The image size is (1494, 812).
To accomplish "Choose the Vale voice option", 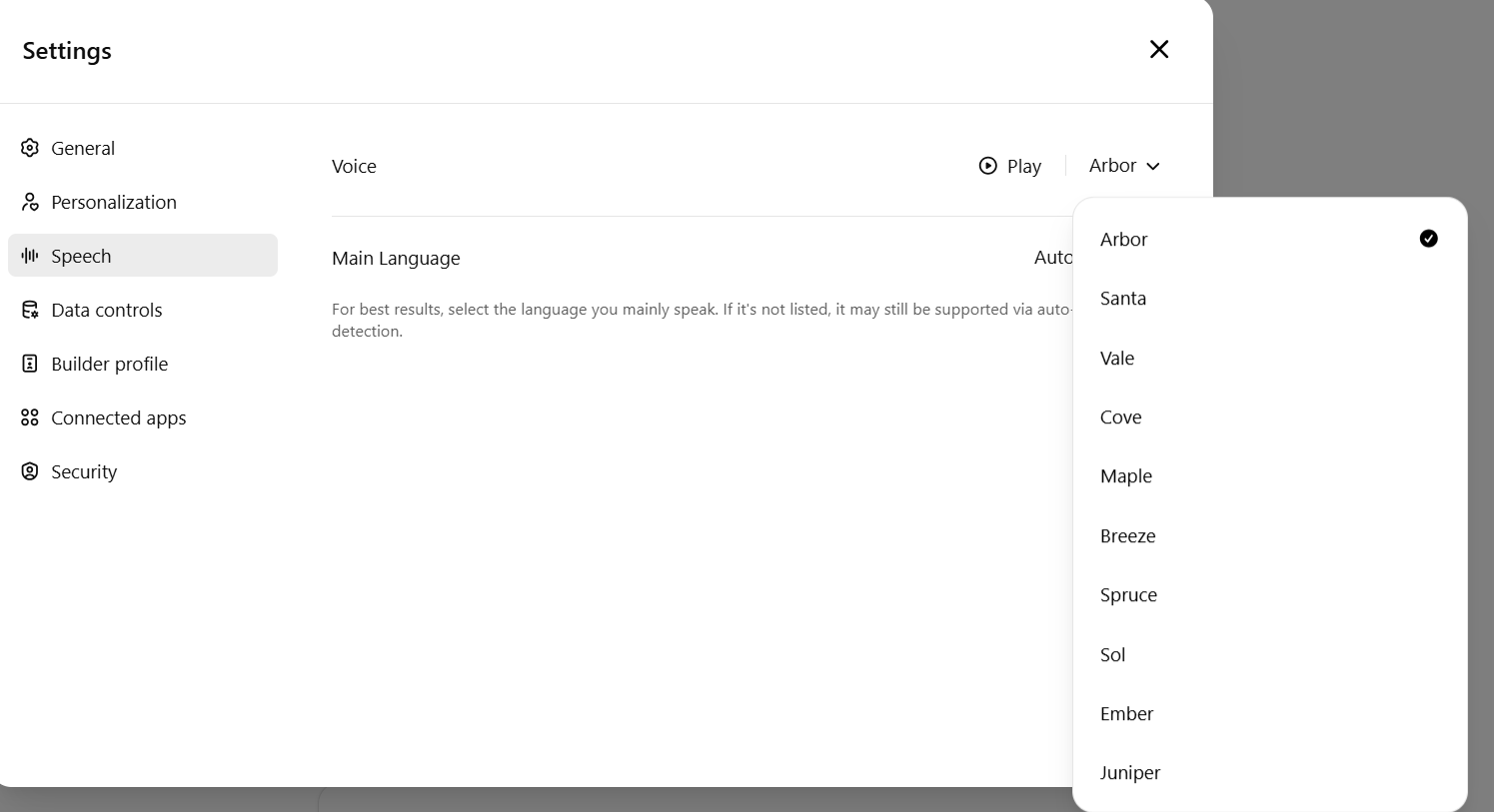I will 1117,358.
